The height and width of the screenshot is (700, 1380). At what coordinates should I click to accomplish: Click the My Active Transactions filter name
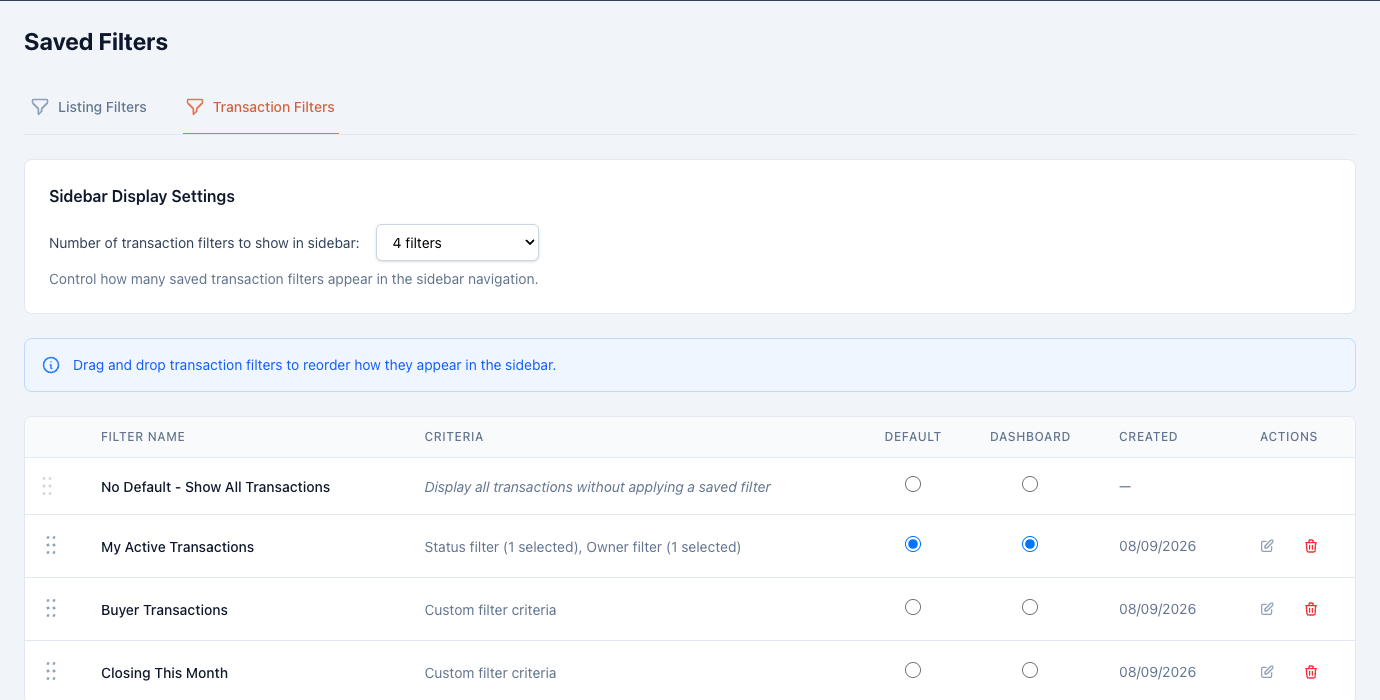177,547
